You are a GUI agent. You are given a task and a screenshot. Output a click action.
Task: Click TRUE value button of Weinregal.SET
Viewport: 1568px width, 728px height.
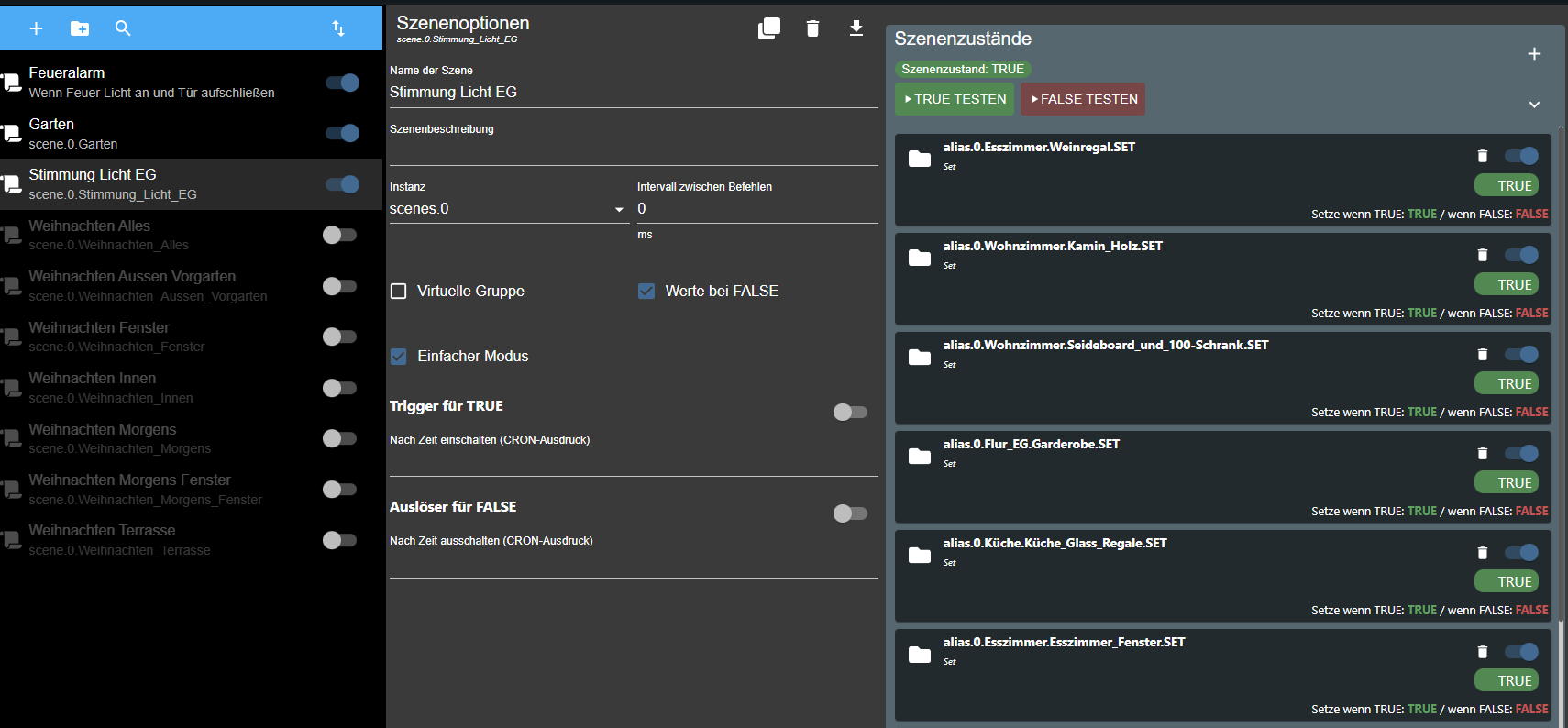coord(1507,185)
